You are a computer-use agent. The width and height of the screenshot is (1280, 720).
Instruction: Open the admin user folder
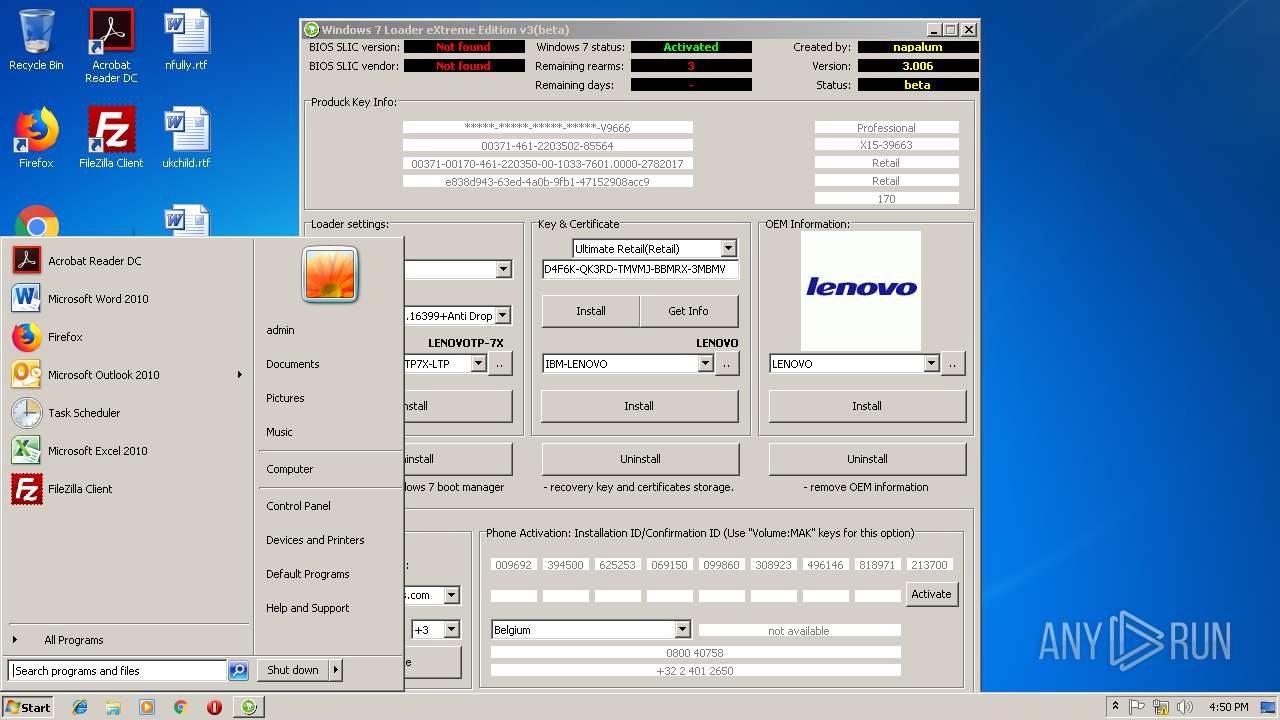point(280,330)
